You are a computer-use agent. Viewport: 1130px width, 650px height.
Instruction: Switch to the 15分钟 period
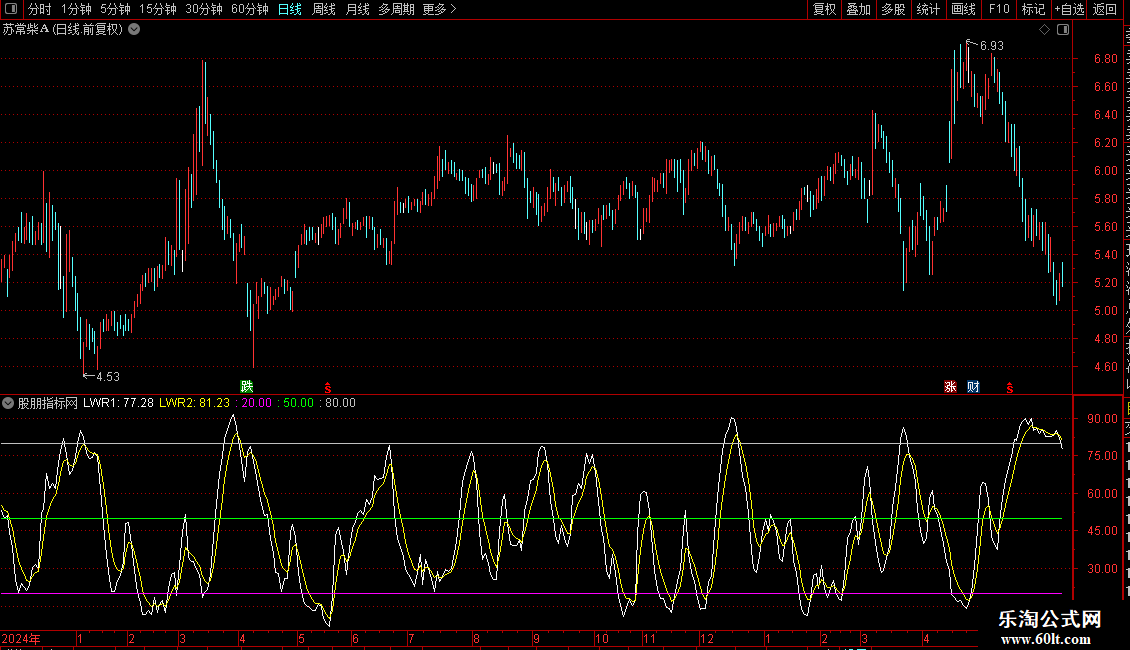[158, 9]
